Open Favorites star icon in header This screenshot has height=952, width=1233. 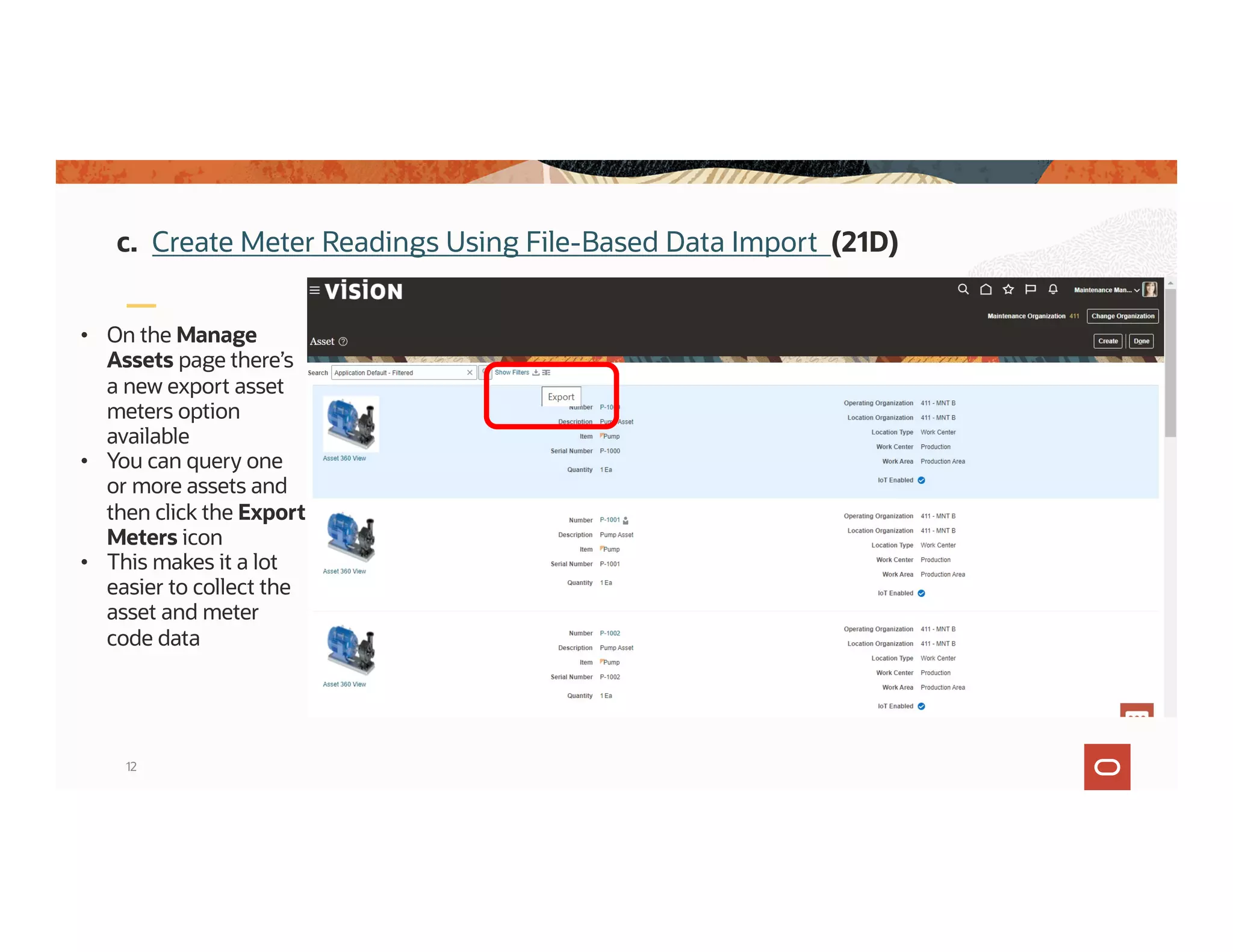1008,289
